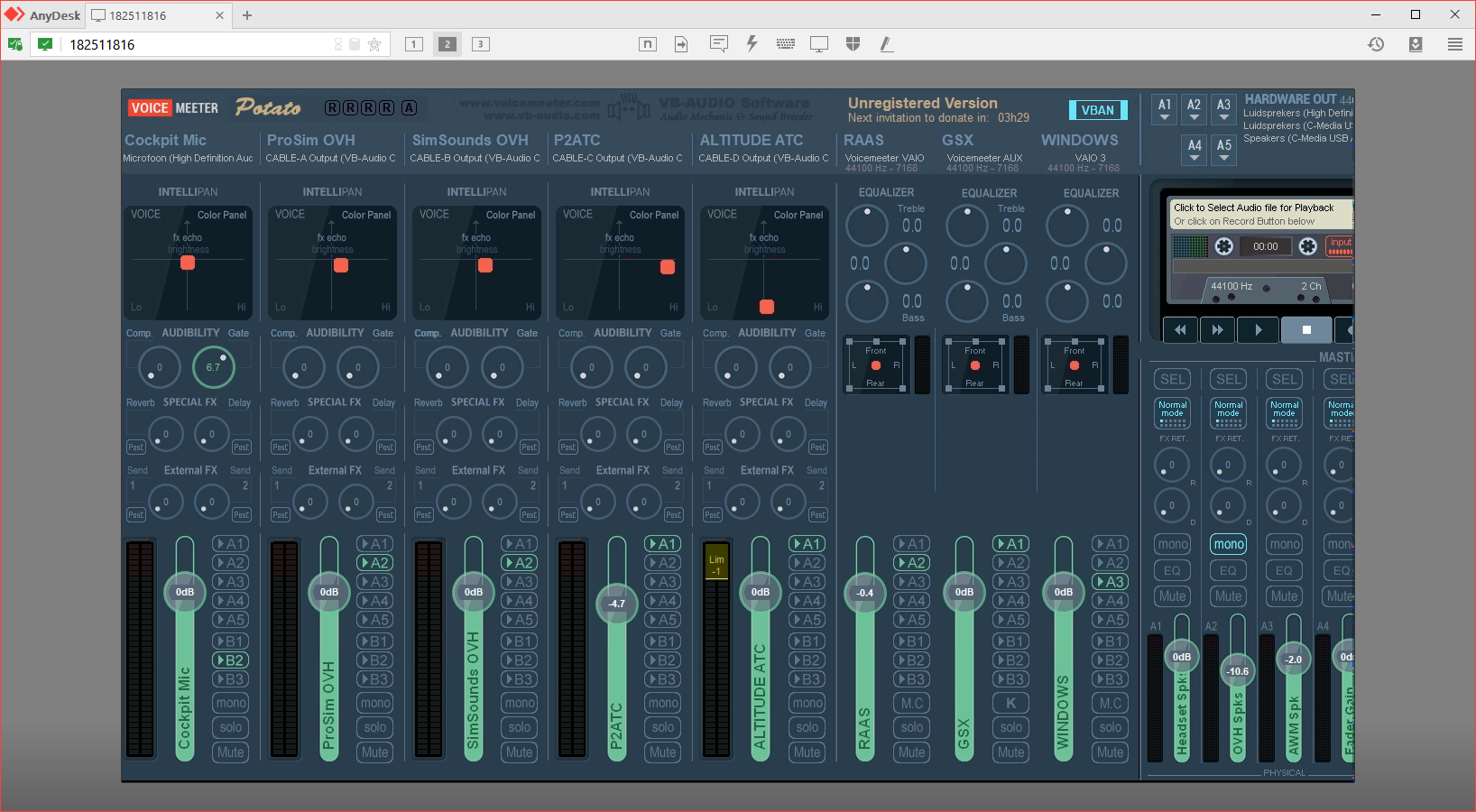Open the A3 hardware output device dropdown
Viewport: 1476px width, 812px height.
(1223, 110)
